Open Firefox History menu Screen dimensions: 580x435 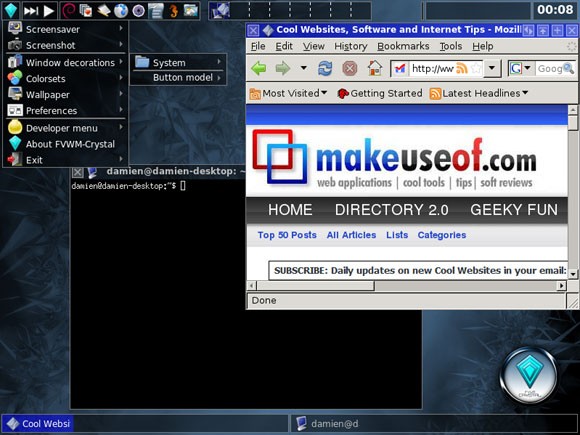coord(351,46)
